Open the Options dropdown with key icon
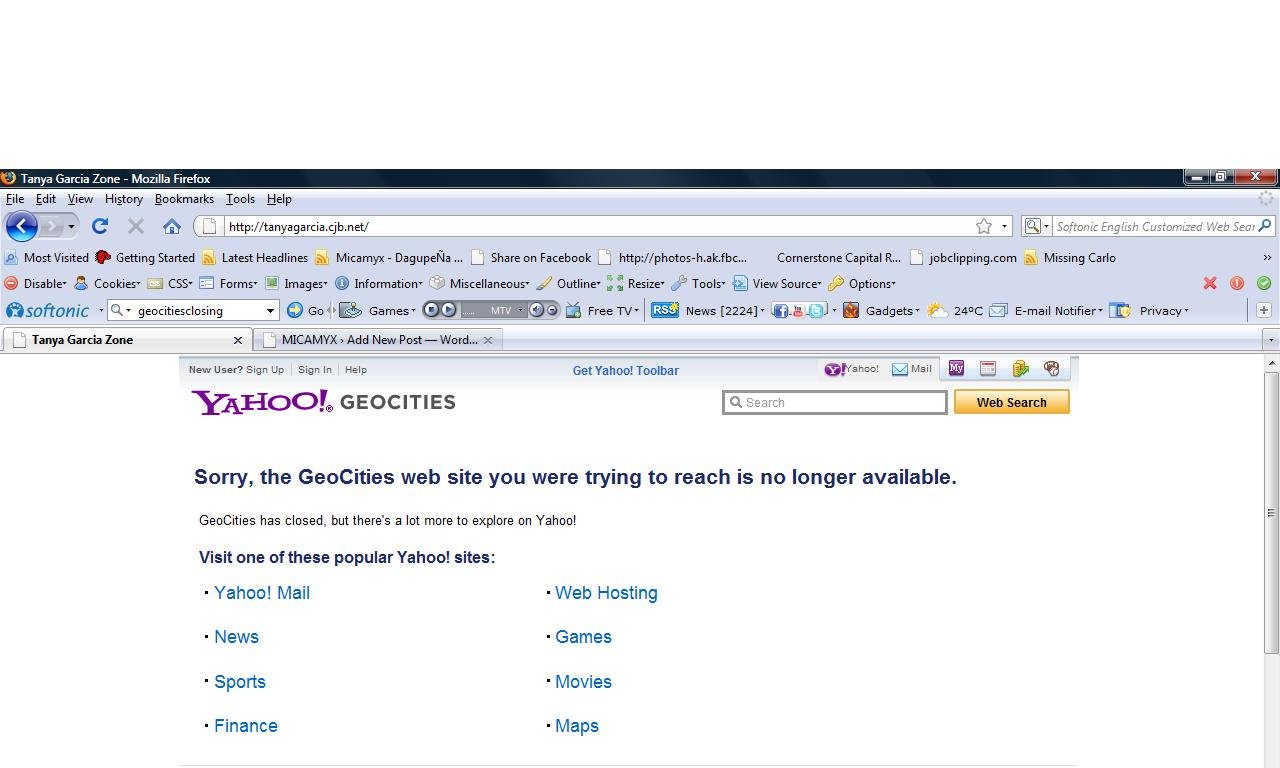Image resolution: width=1280 pixels, height=768 pixels. [863, 283]
